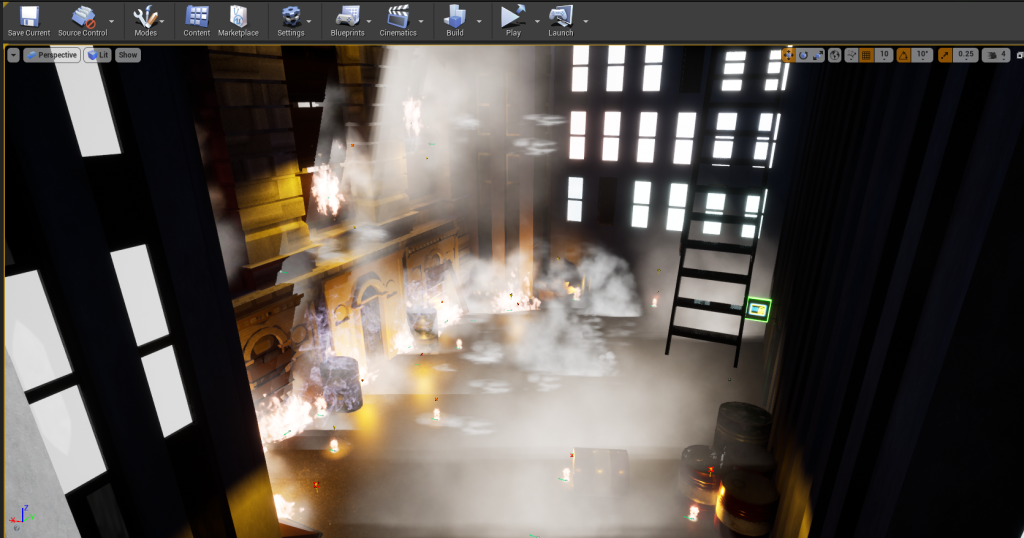The width and height of the screenshot is (1024, 538).
Task: Click the Show button in the viewport
Action: tap(128, 55)
